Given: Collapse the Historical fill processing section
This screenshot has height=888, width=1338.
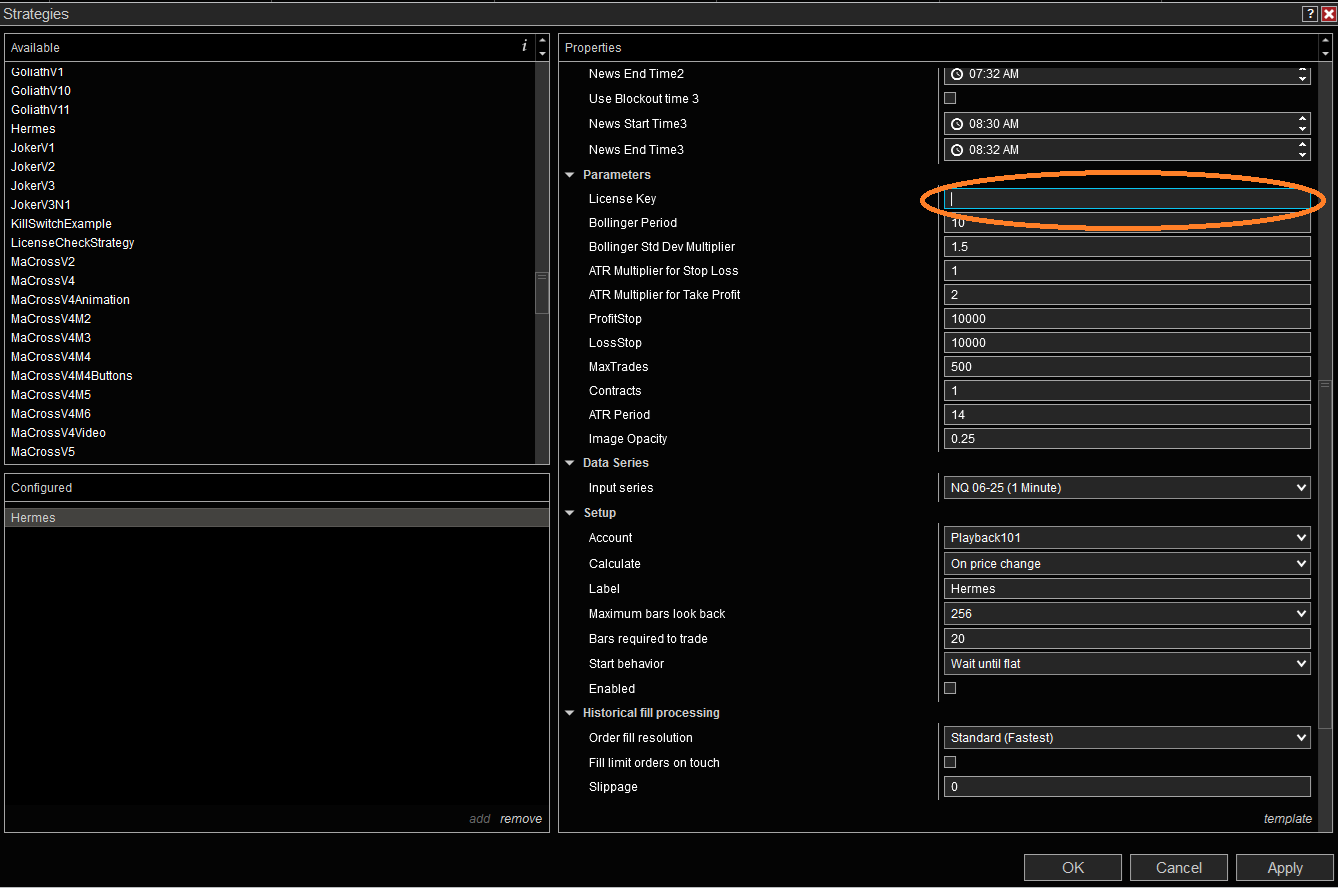Looking at the screenshot, I should (570, 713).
